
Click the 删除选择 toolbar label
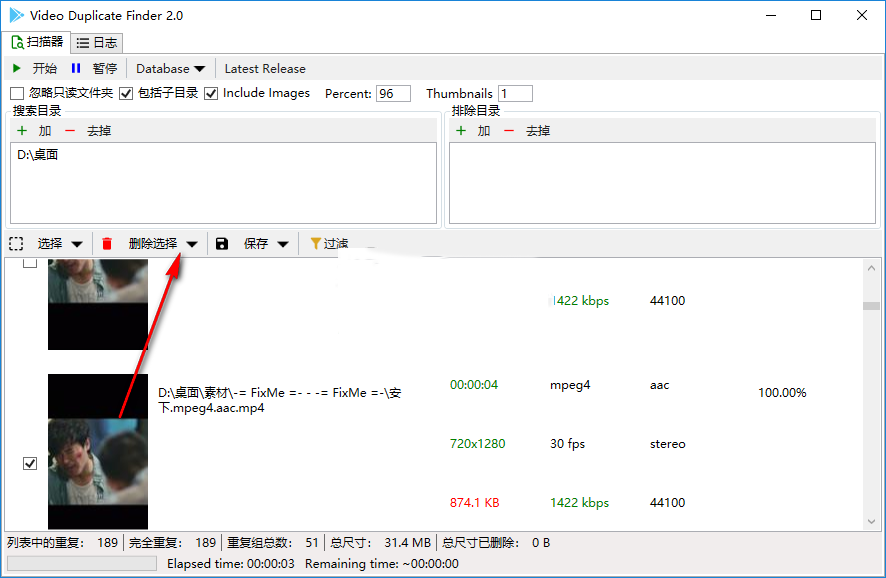(153, 244)
